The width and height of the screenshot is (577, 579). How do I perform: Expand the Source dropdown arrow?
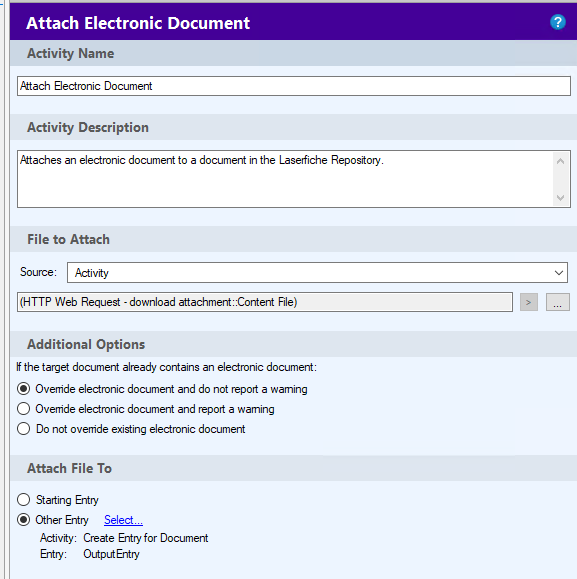pos(559,273)
